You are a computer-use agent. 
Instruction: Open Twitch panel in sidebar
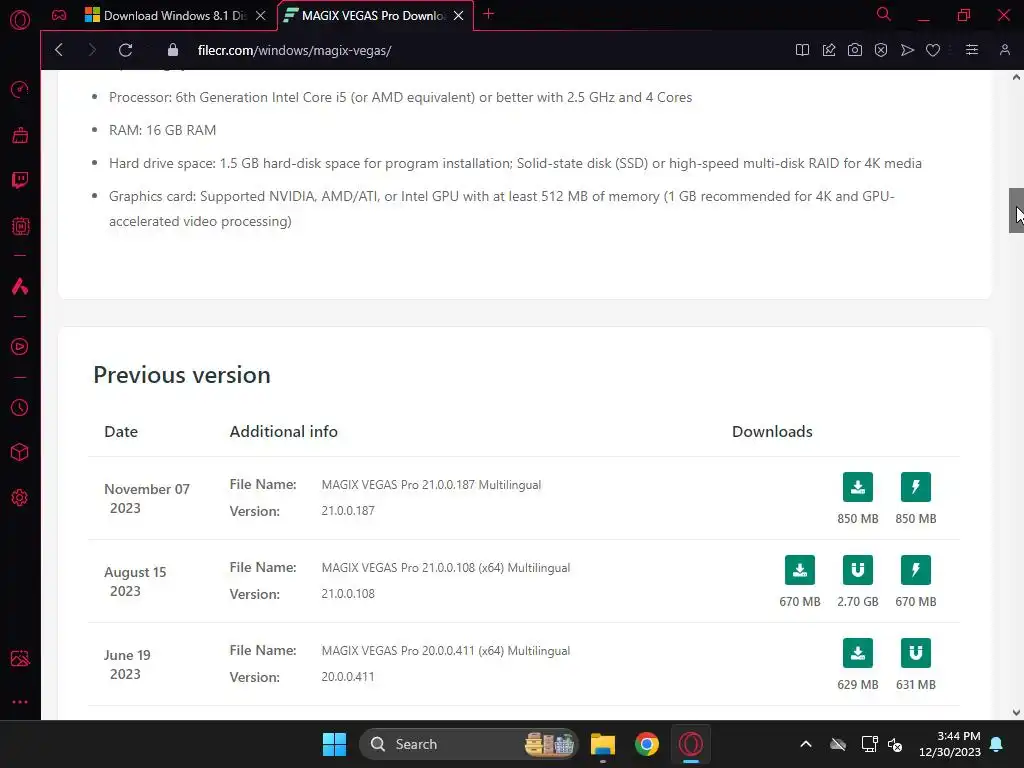[20, 180]
